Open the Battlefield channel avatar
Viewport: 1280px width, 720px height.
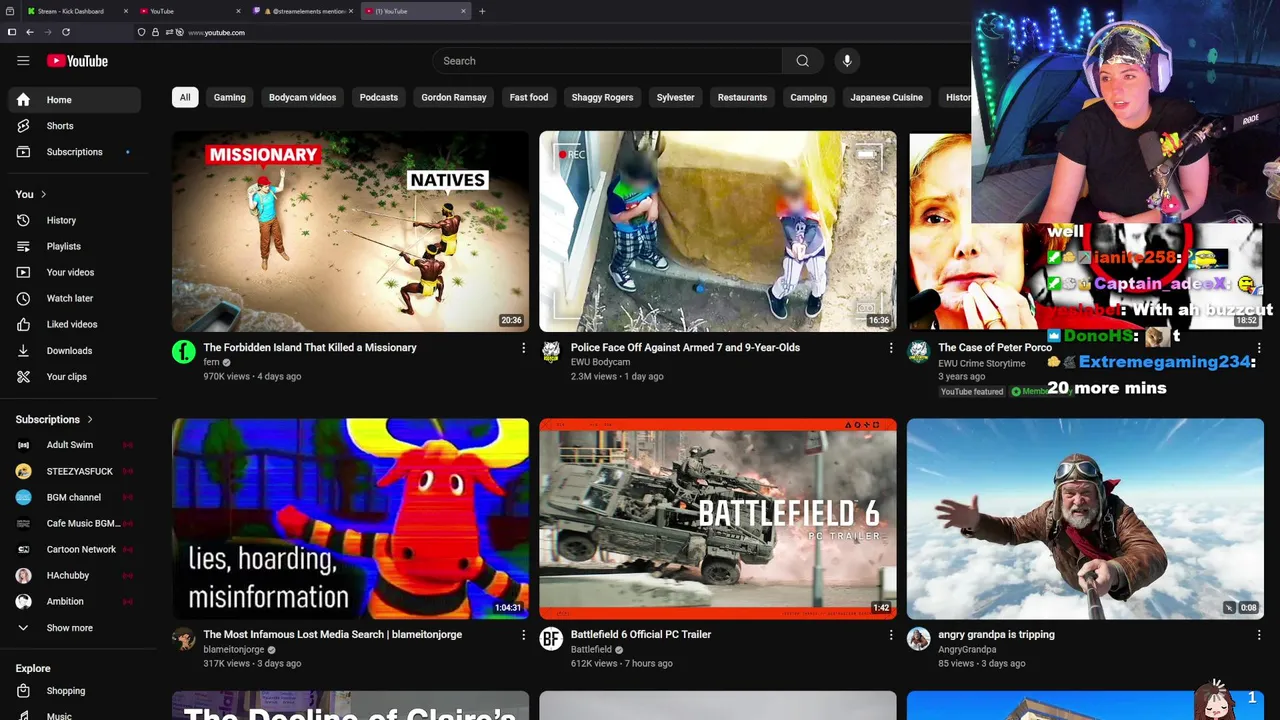click(x=551, y=639)
